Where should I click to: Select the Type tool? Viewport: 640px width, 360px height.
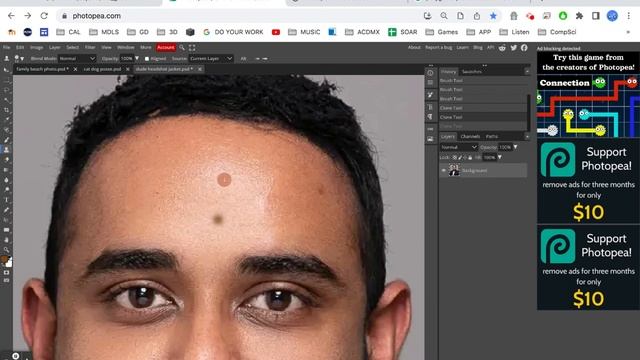pos(6,200)
